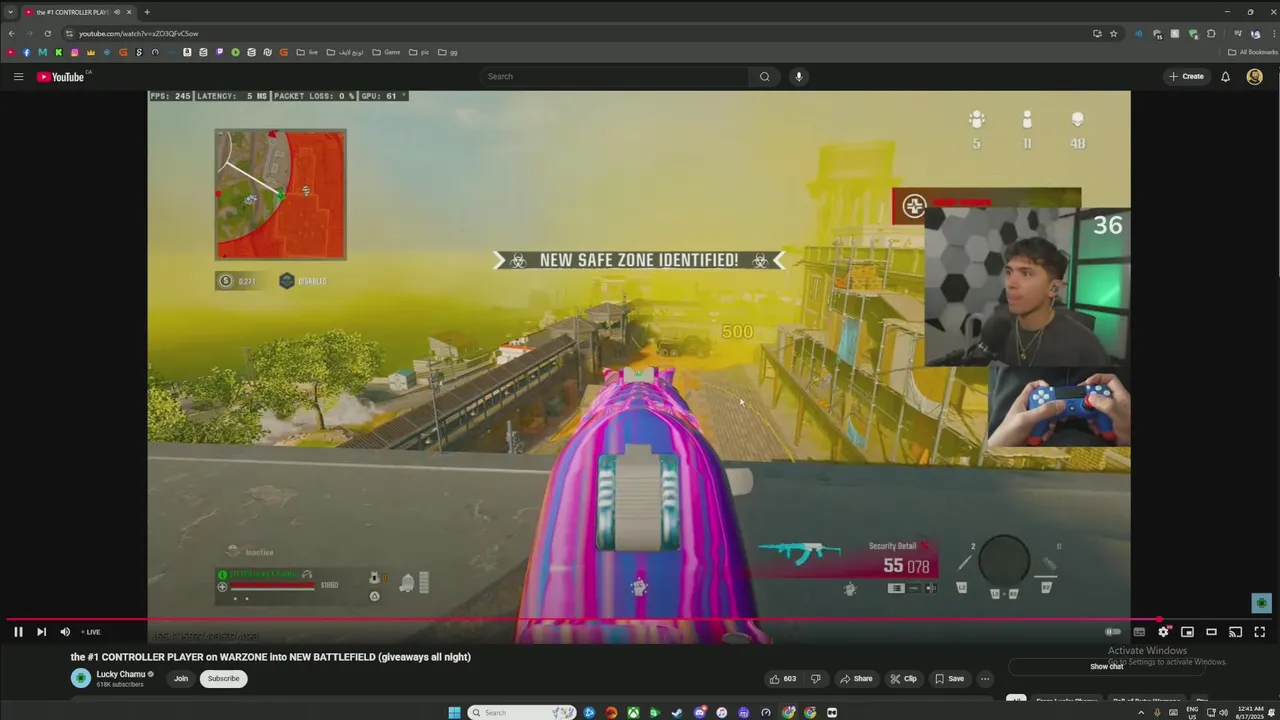Toggle the autoplay switch
The width and height of the screenshot is (1280, 720).
click(1113, 631)
